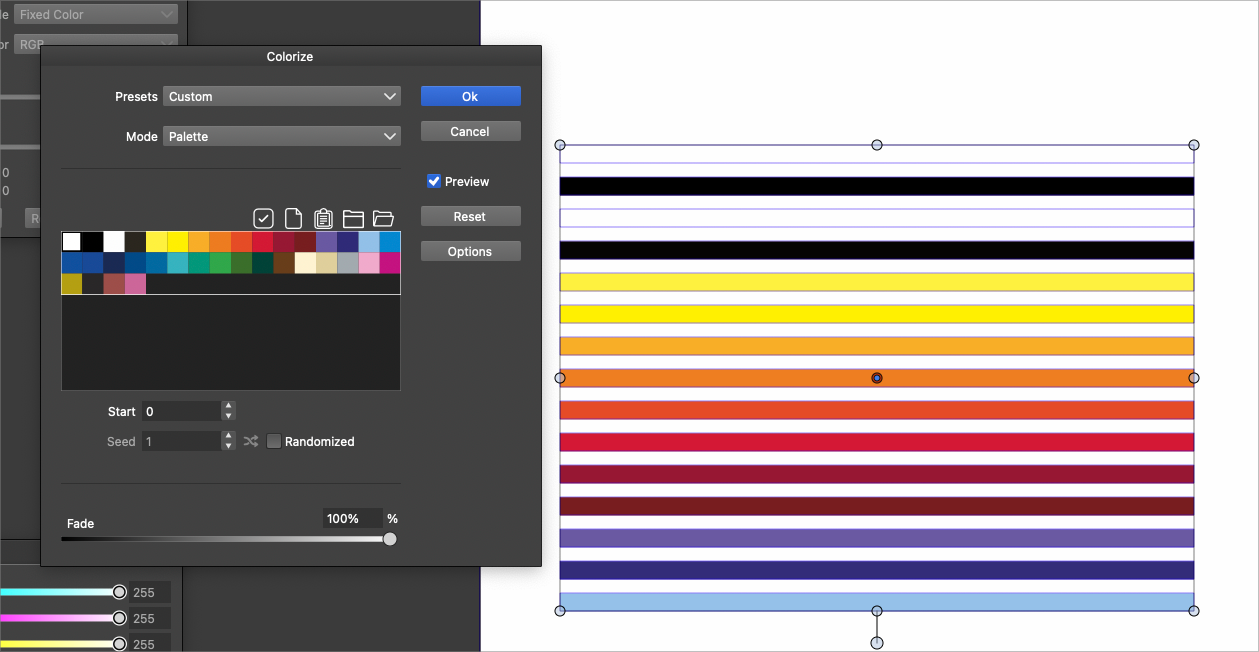Increase the Start value with up arrow
This screenshot has height=652, width=1259.
coord(229,407)
